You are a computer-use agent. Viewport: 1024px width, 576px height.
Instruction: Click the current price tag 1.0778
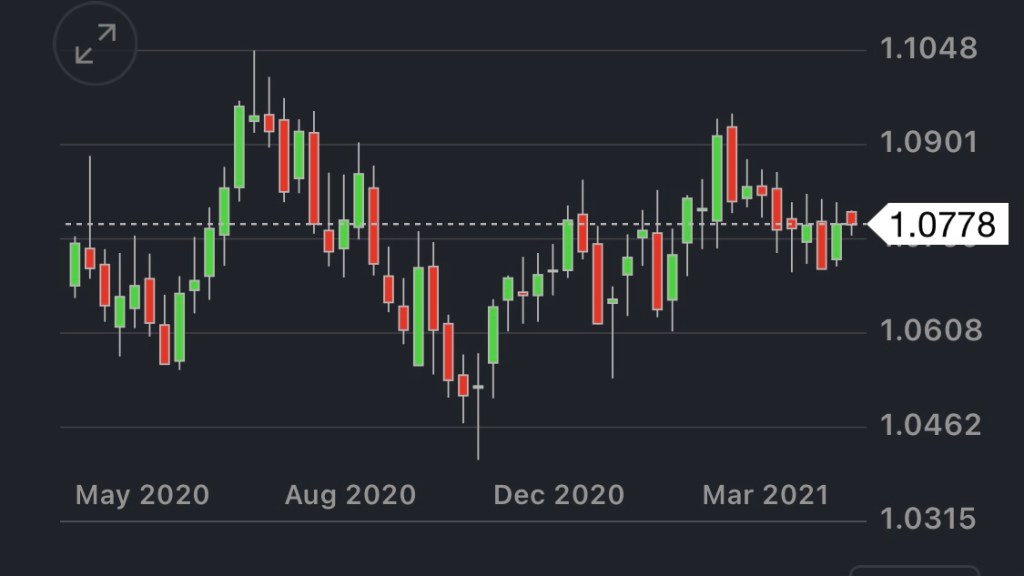[x=940, y=224]
